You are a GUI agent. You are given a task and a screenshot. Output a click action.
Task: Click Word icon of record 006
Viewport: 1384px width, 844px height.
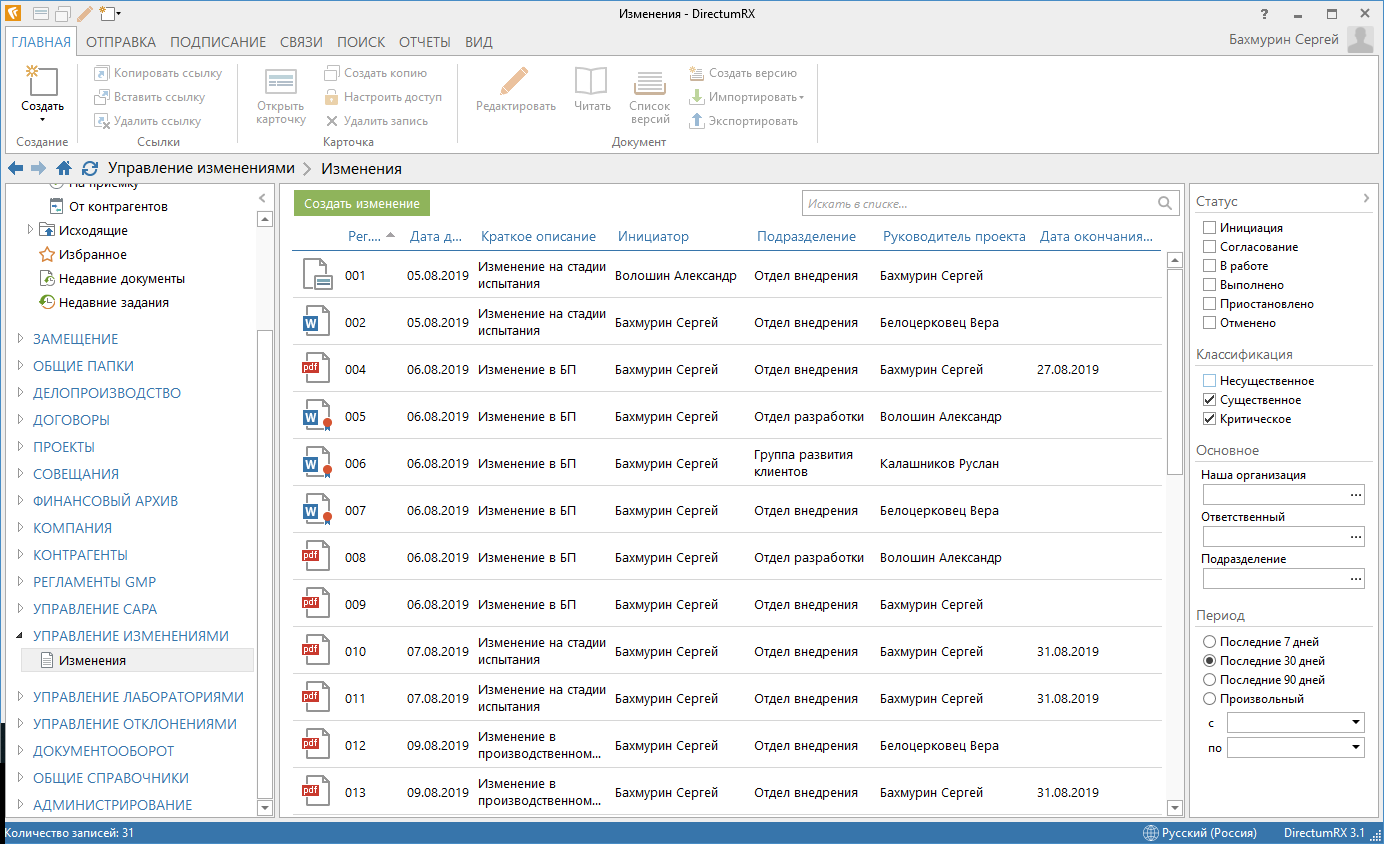coord(316,463)
